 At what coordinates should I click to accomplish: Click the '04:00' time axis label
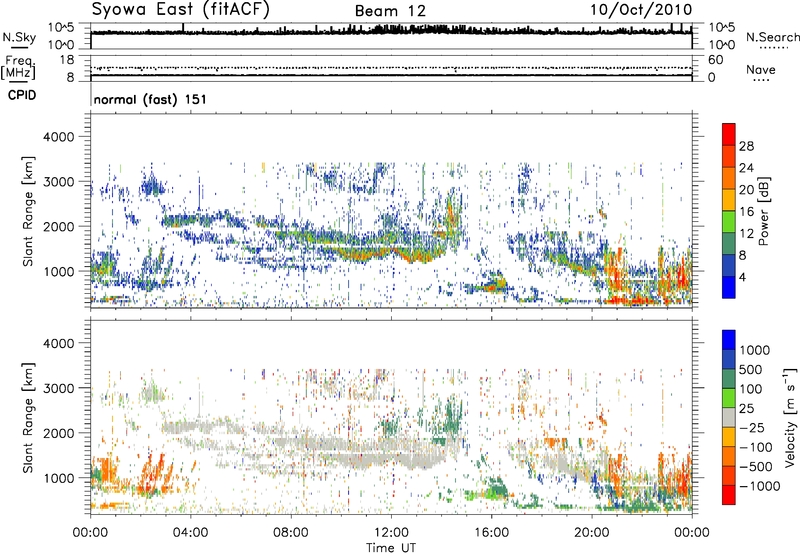(x=190, y=533)
